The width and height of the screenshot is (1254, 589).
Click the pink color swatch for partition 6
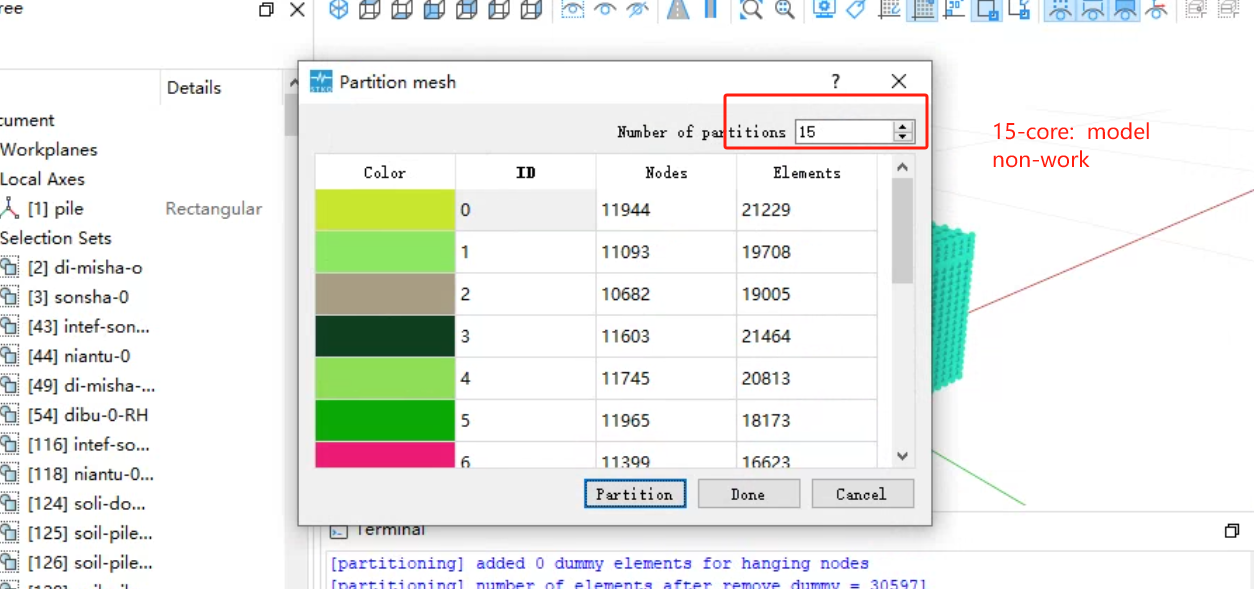[385, 454]
